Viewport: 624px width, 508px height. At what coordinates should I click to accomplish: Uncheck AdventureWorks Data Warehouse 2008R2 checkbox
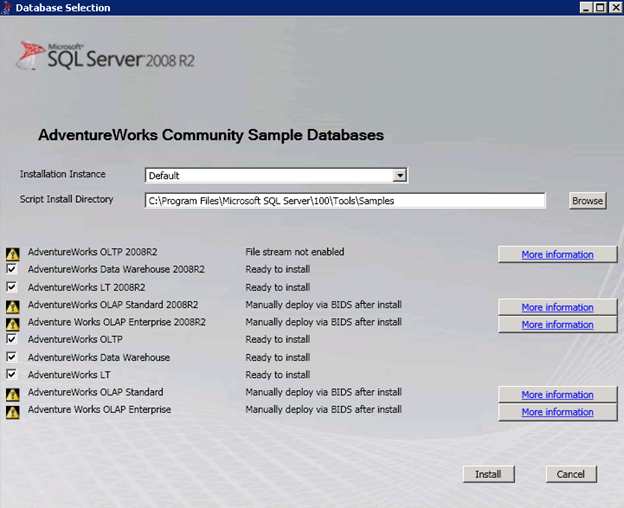[12, 269]
